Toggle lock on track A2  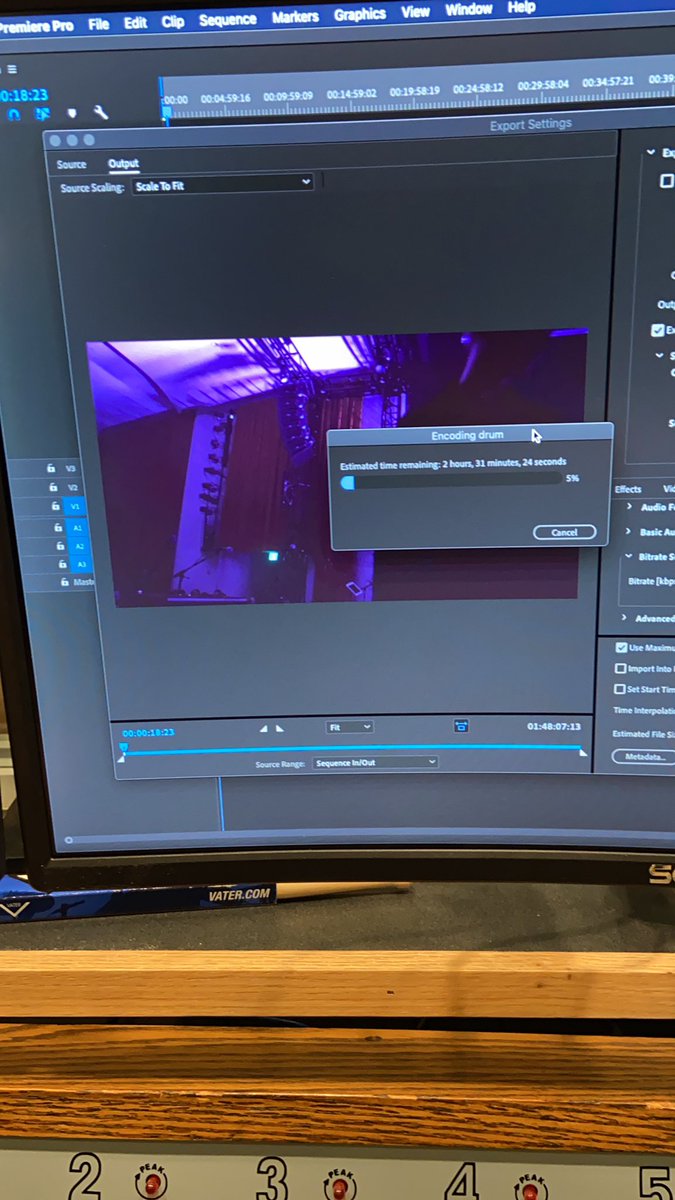[x=59, y=546]
